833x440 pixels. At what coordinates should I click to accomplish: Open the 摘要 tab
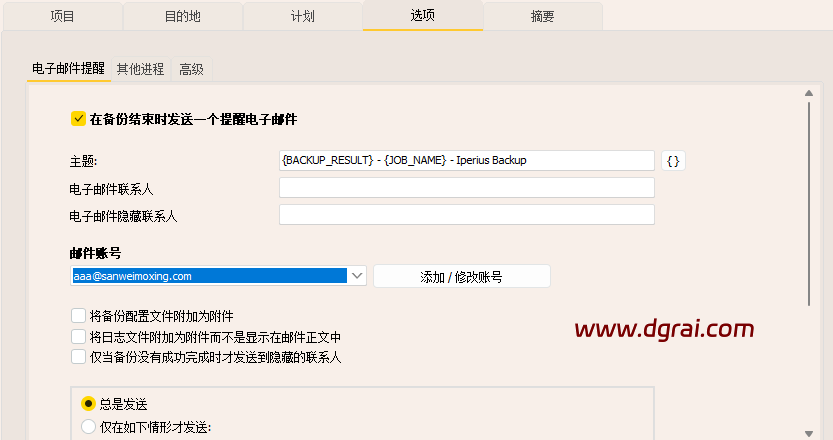pos(542,16)
